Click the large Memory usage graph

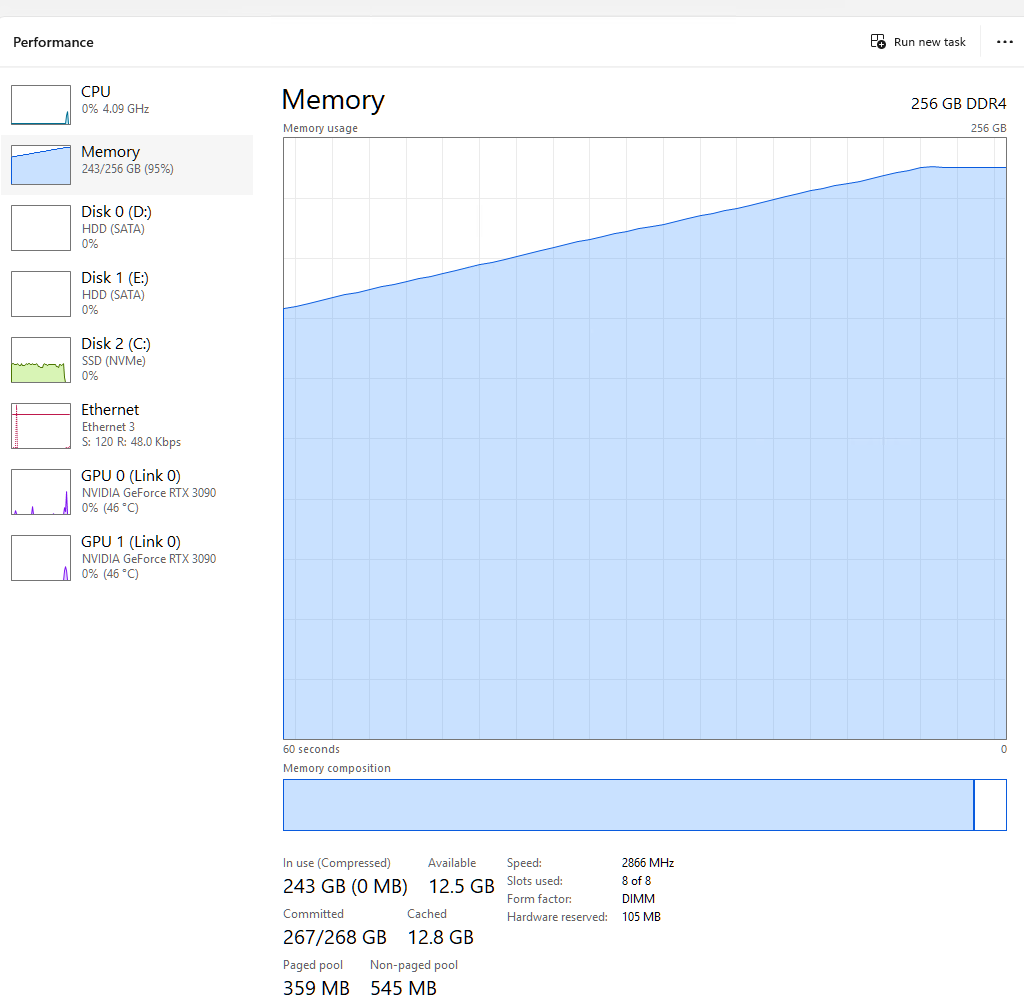(645, 438)
